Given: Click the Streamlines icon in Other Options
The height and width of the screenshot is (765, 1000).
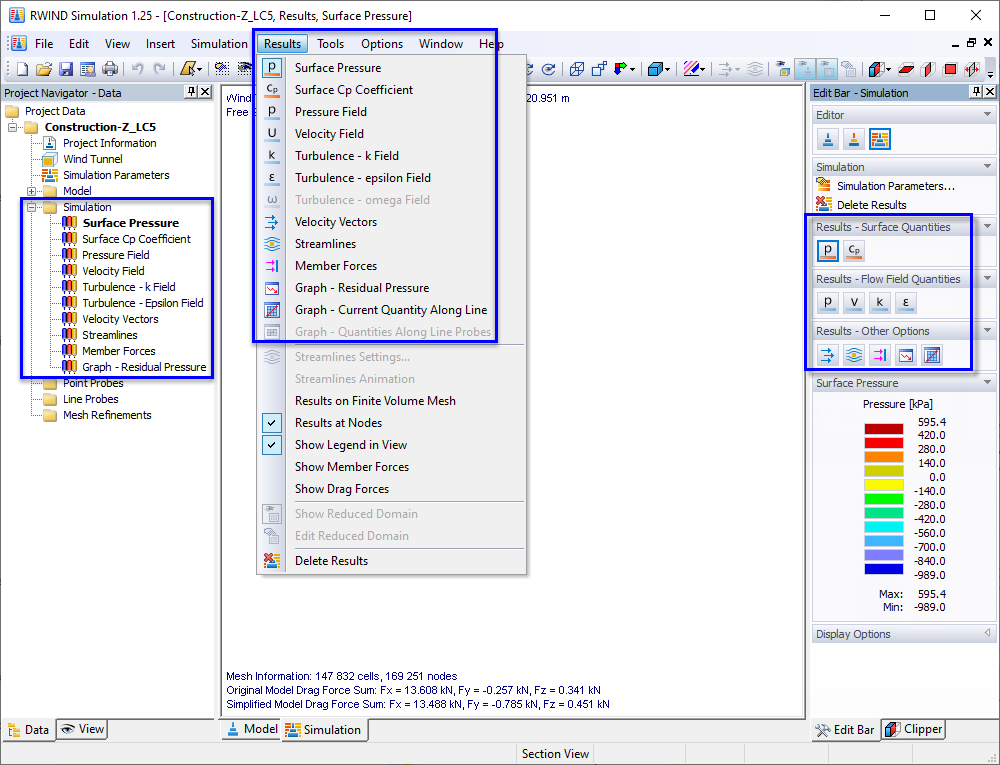Looking at the screenshot, I should click(854, 355).
